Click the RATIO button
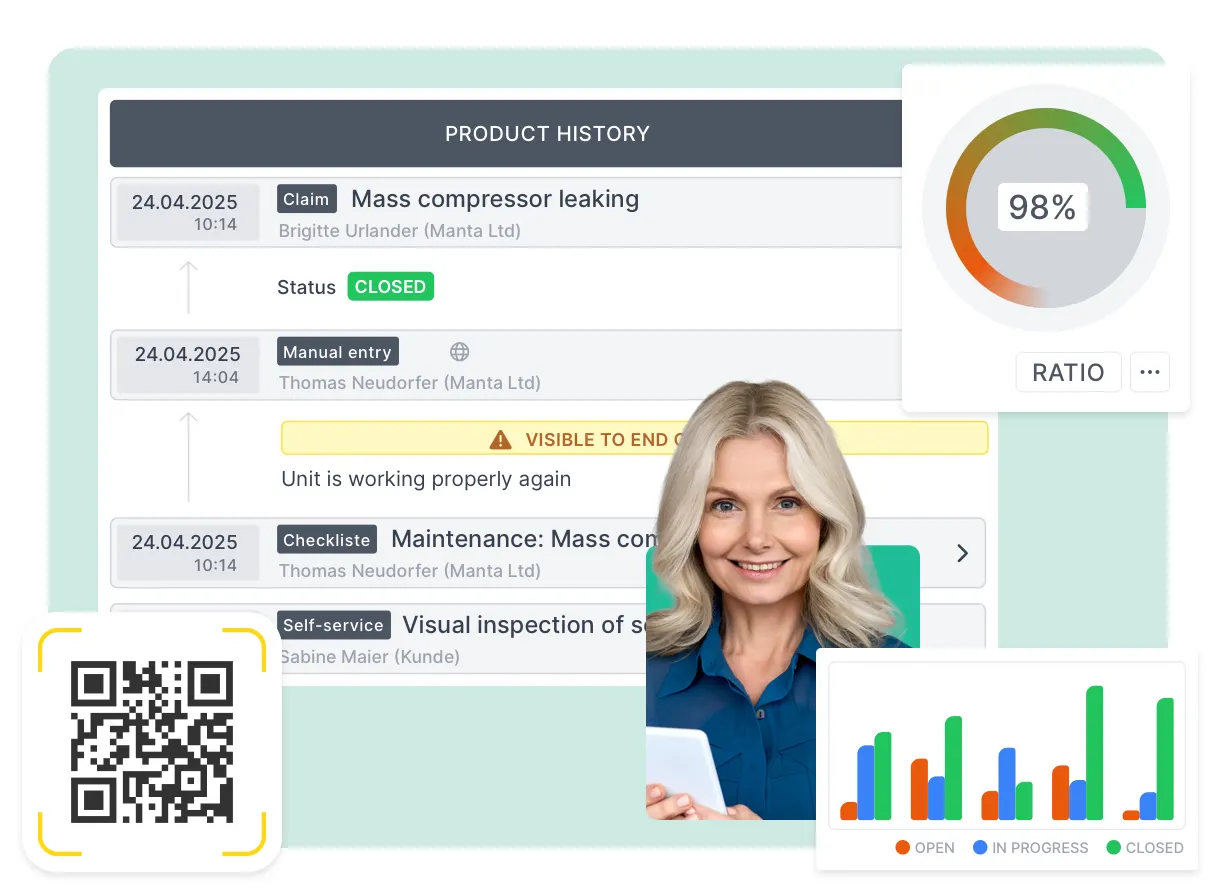The height and width of the screenshot is (896, 1216). pyautogui.click(x=1068, y=373)
